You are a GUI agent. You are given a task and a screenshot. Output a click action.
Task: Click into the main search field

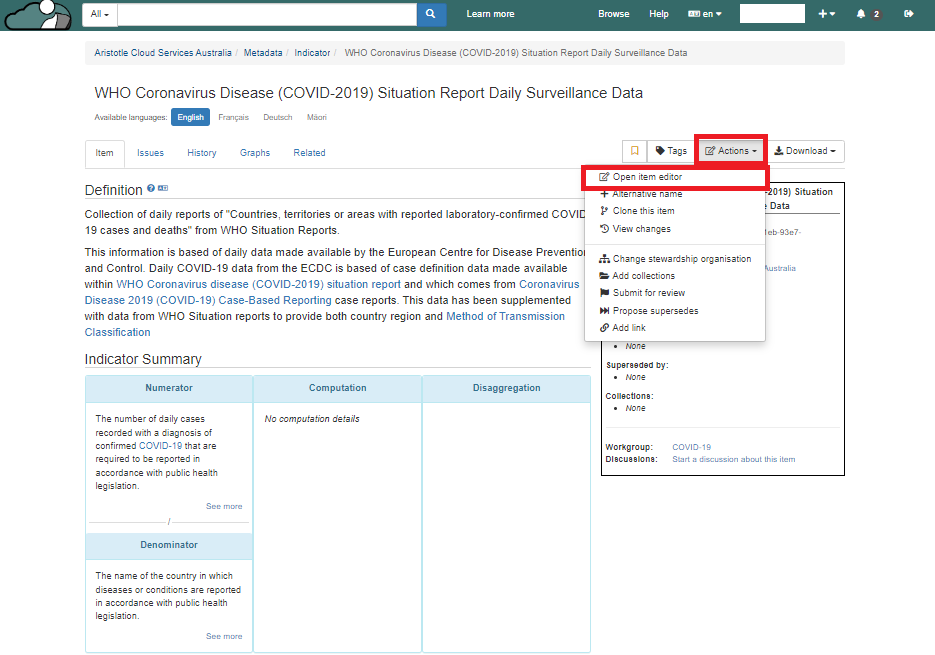pos(267,14)
